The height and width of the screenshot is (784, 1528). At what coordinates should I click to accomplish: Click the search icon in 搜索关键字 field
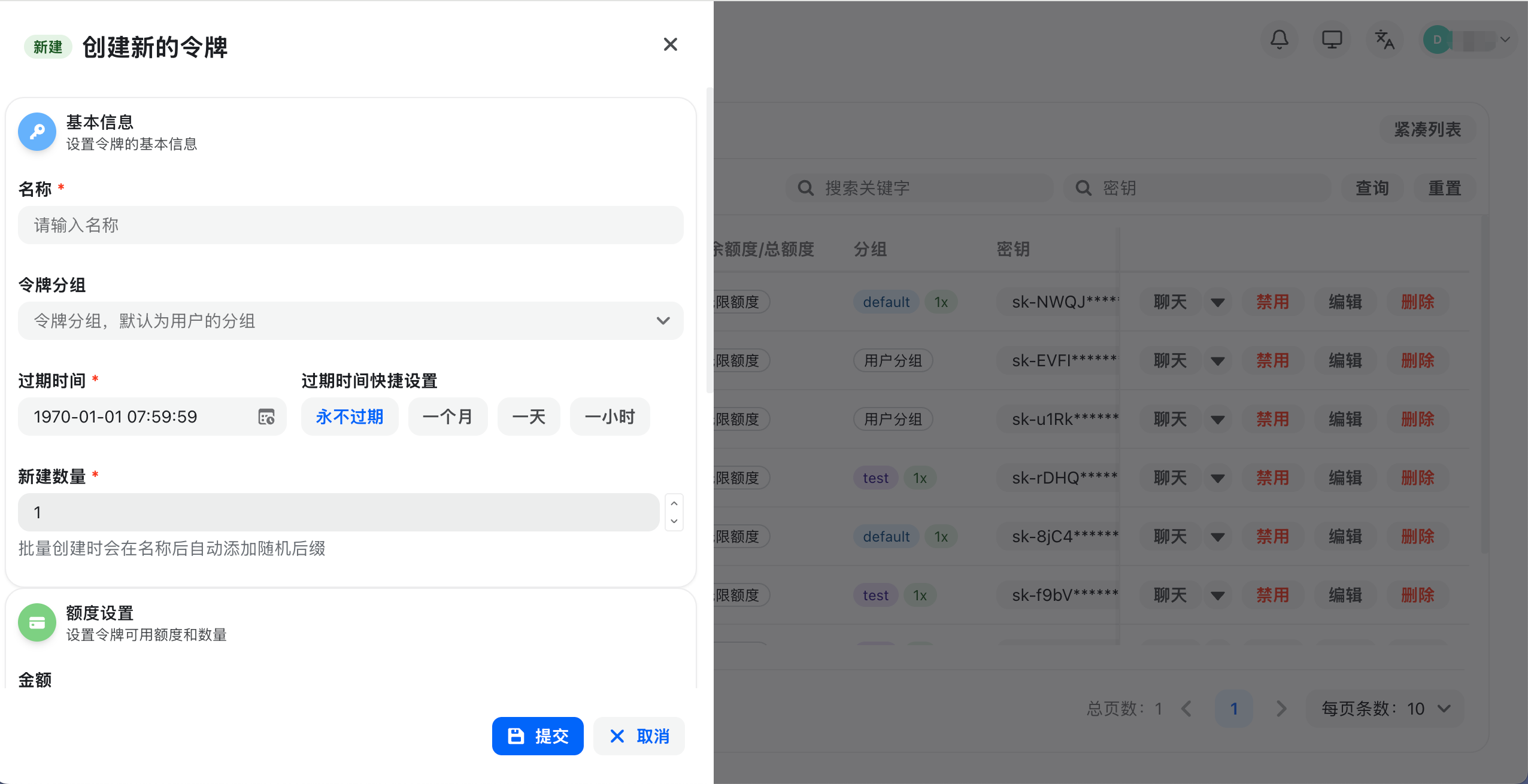[806, 188]
